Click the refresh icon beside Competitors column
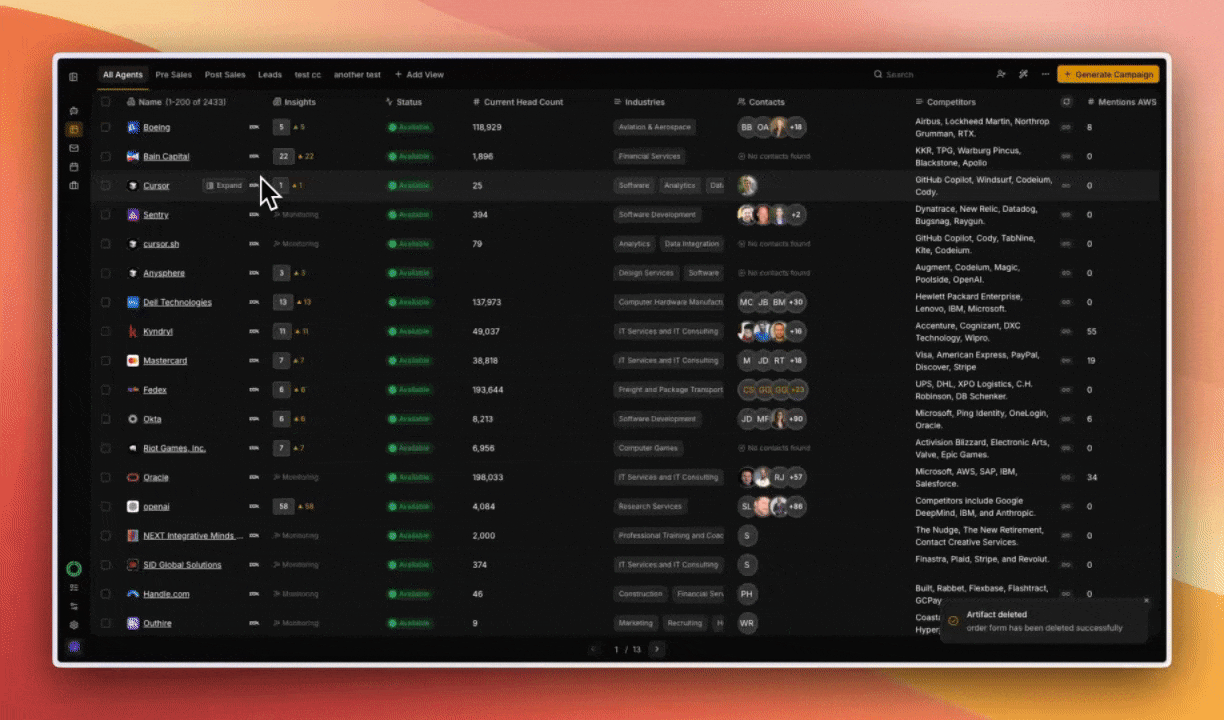Image resolution: width=1224 pixels, height=720 pixels. click(1066, 102)
